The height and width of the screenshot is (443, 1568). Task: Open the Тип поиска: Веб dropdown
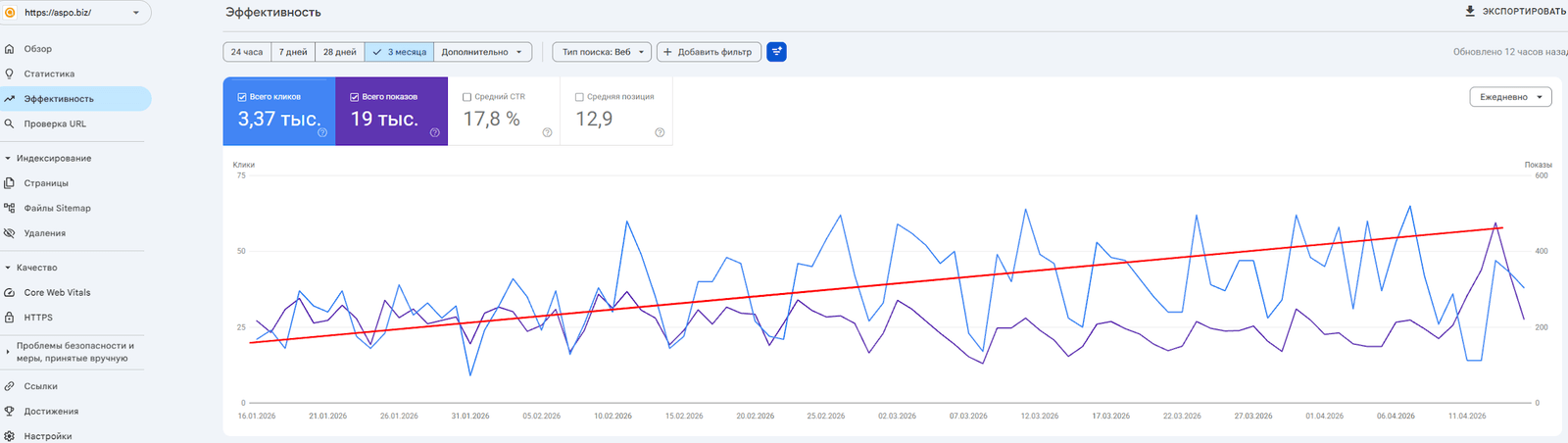(602, 52)
